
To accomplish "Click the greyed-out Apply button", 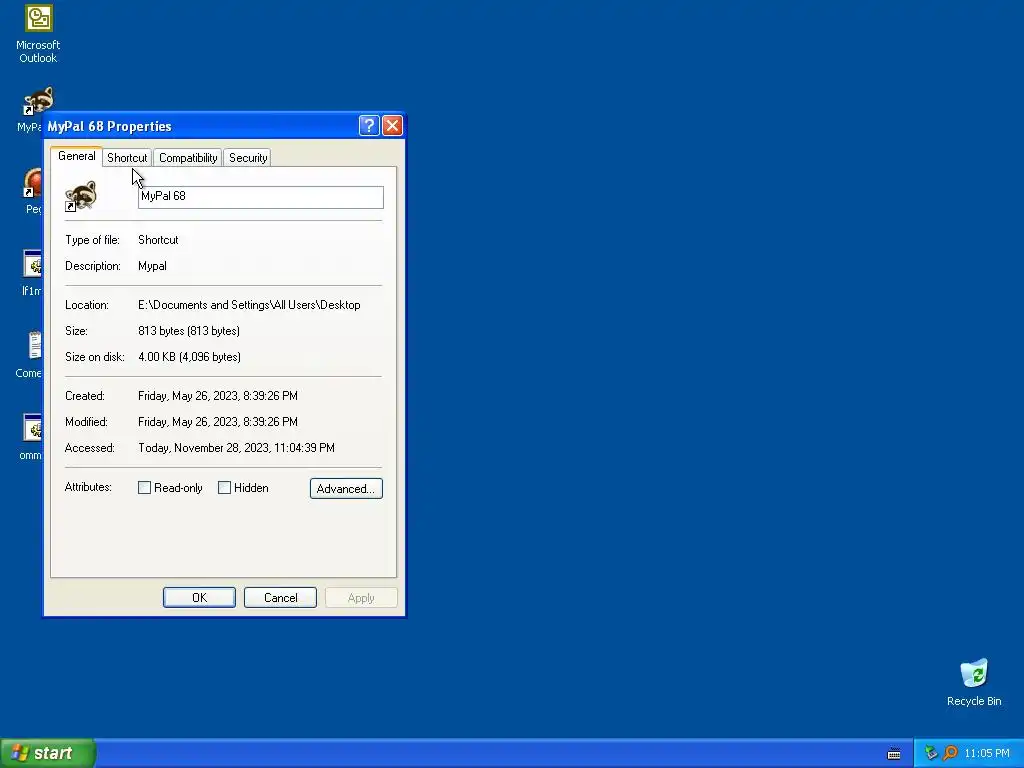I will (x=361, y=598).
